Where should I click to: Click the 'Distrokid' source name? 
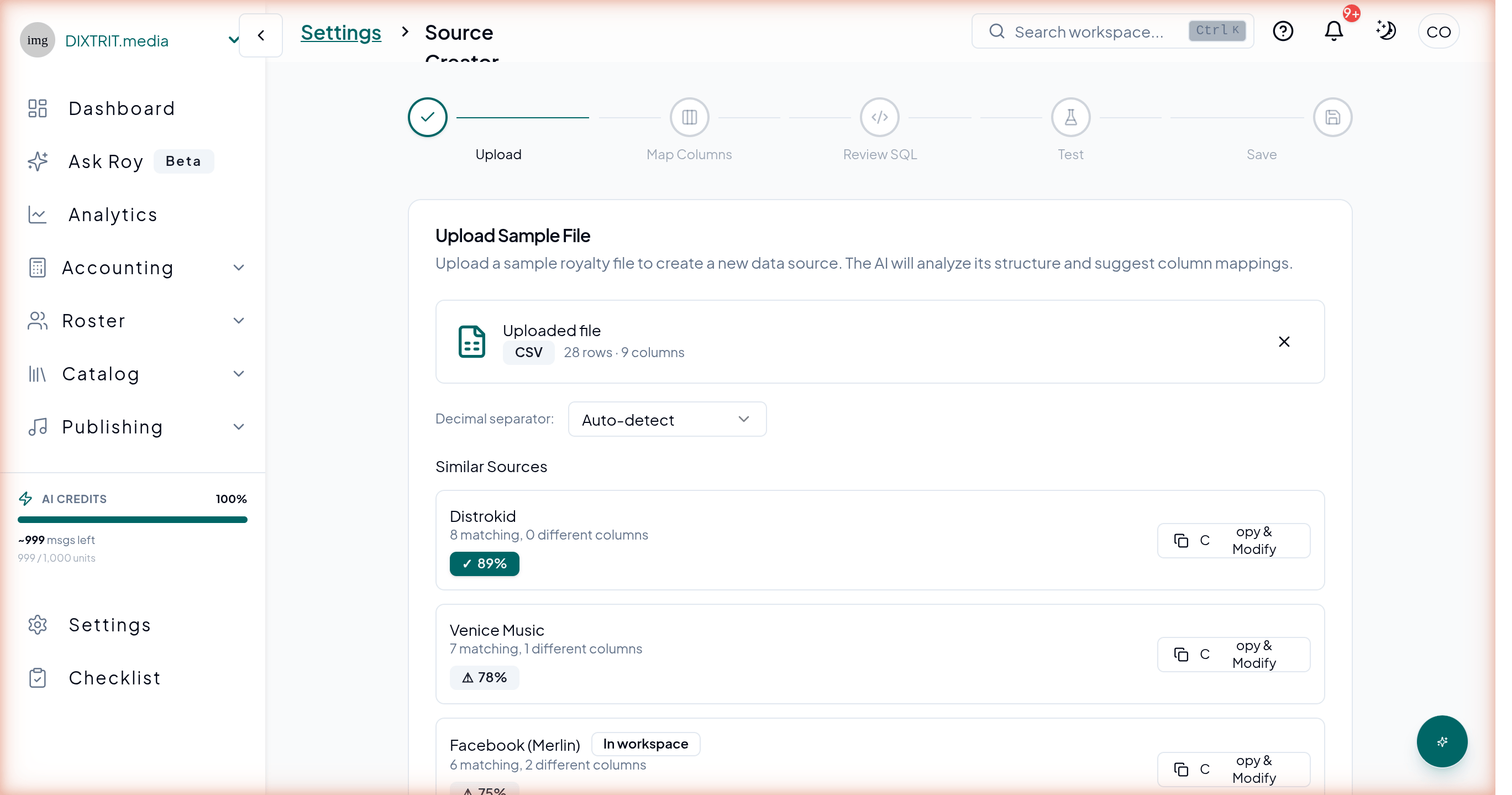tap(482, 516)
